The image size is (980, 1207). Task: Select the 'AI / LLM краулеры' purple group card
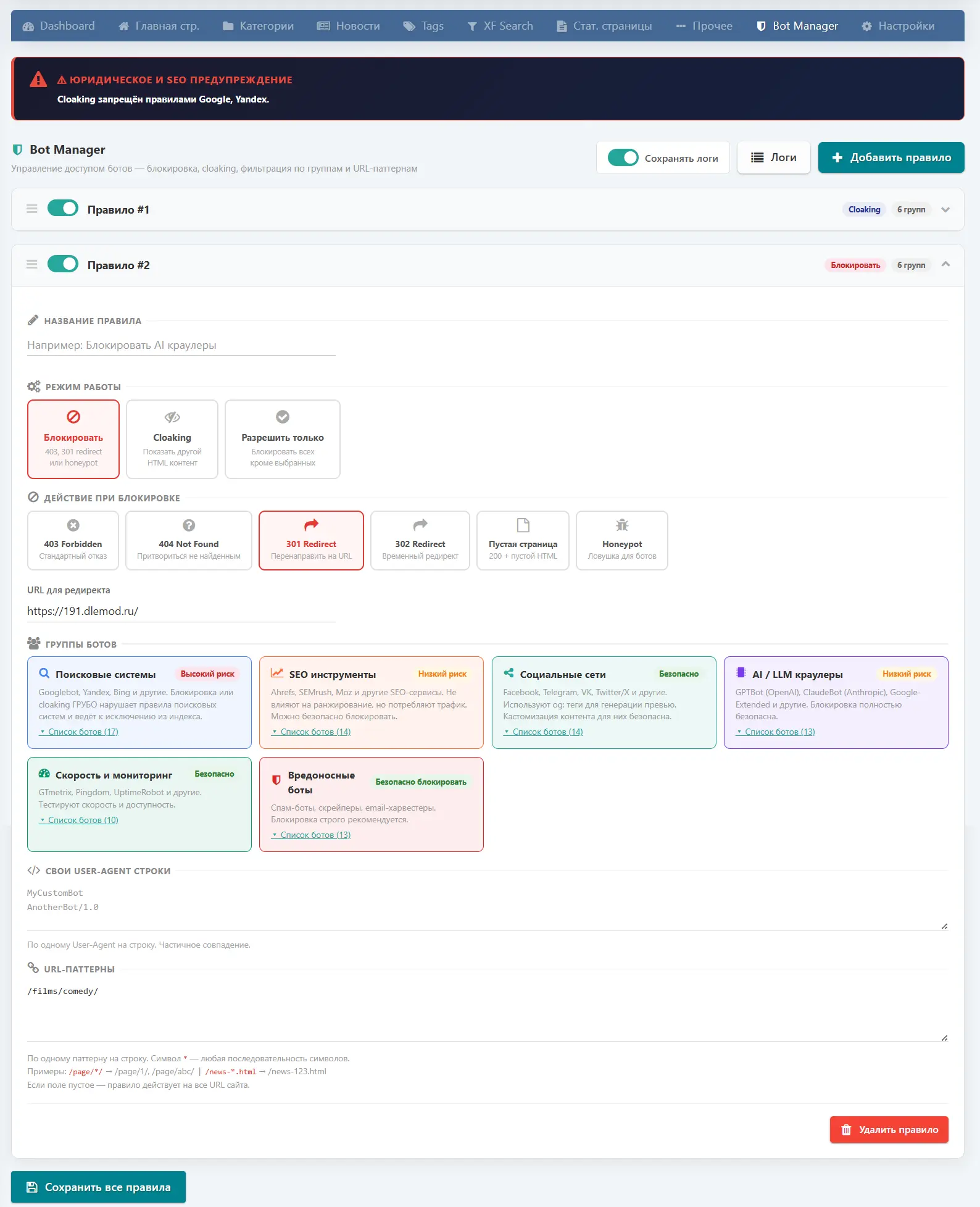point(835,703)
